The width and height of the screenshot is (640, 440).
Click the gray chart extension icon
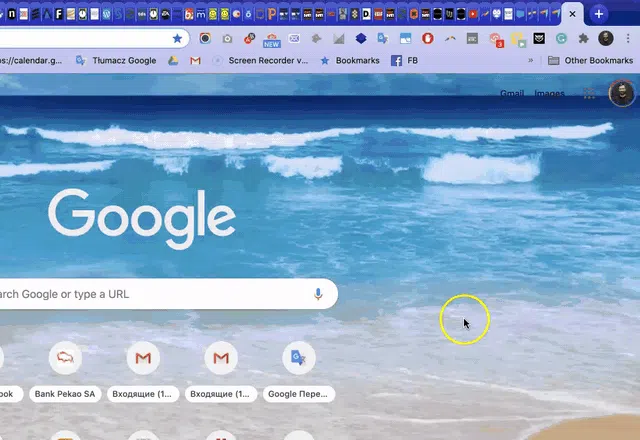coord(338,39)
